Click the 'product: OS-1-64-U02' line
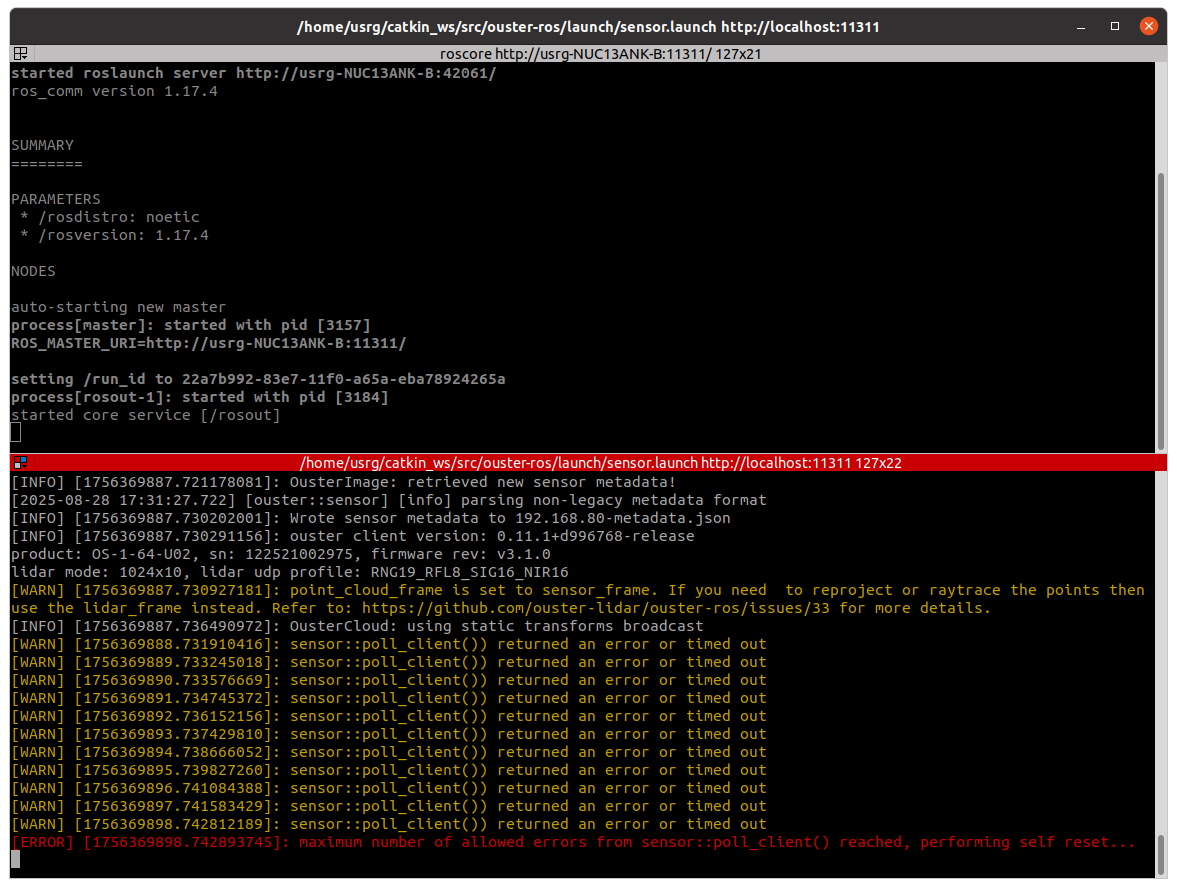This screenshot has width=1177, height=888. pos(281,554)
